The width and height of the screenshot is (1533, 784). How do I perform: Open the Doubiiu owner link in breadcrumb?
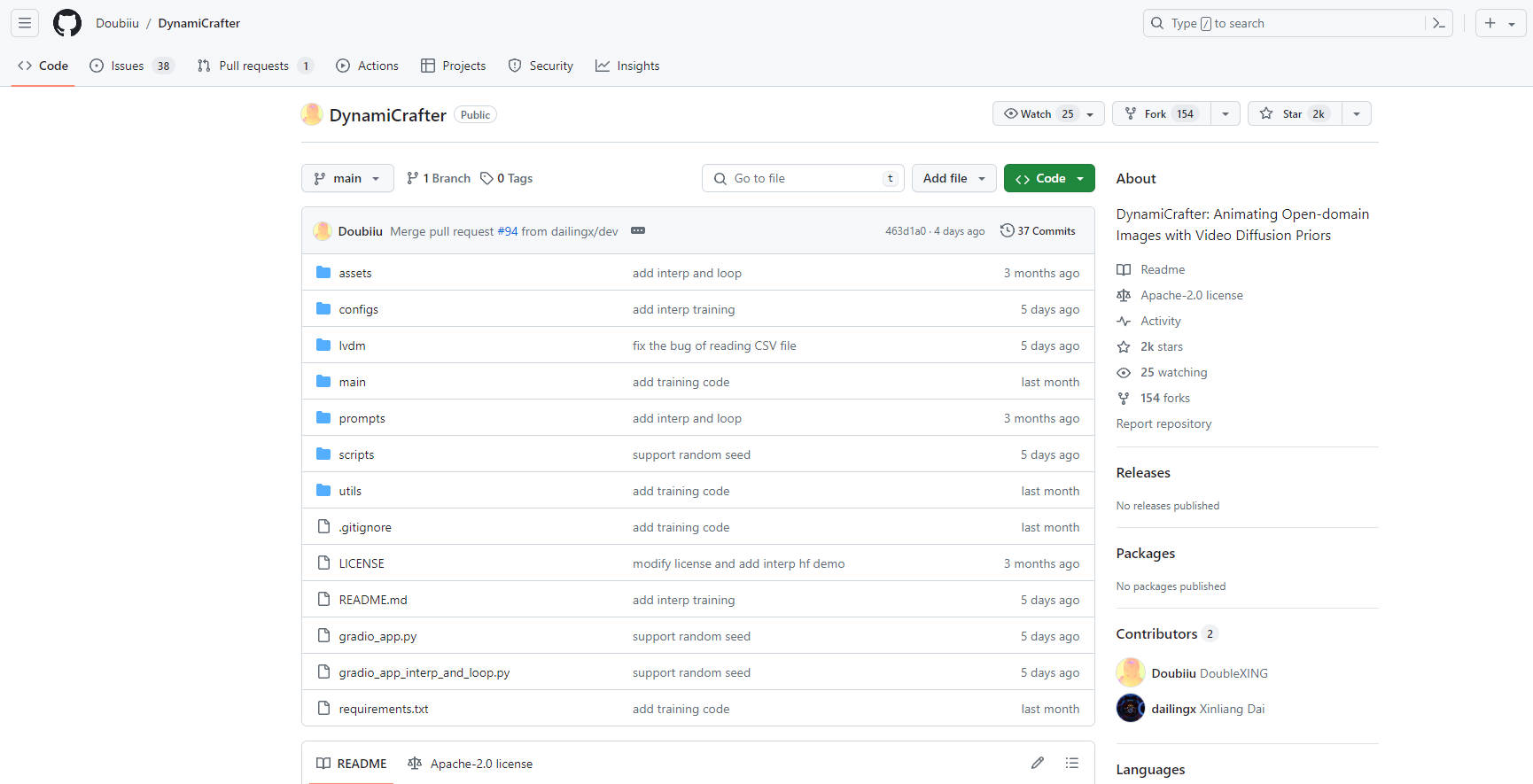point(117,23)
